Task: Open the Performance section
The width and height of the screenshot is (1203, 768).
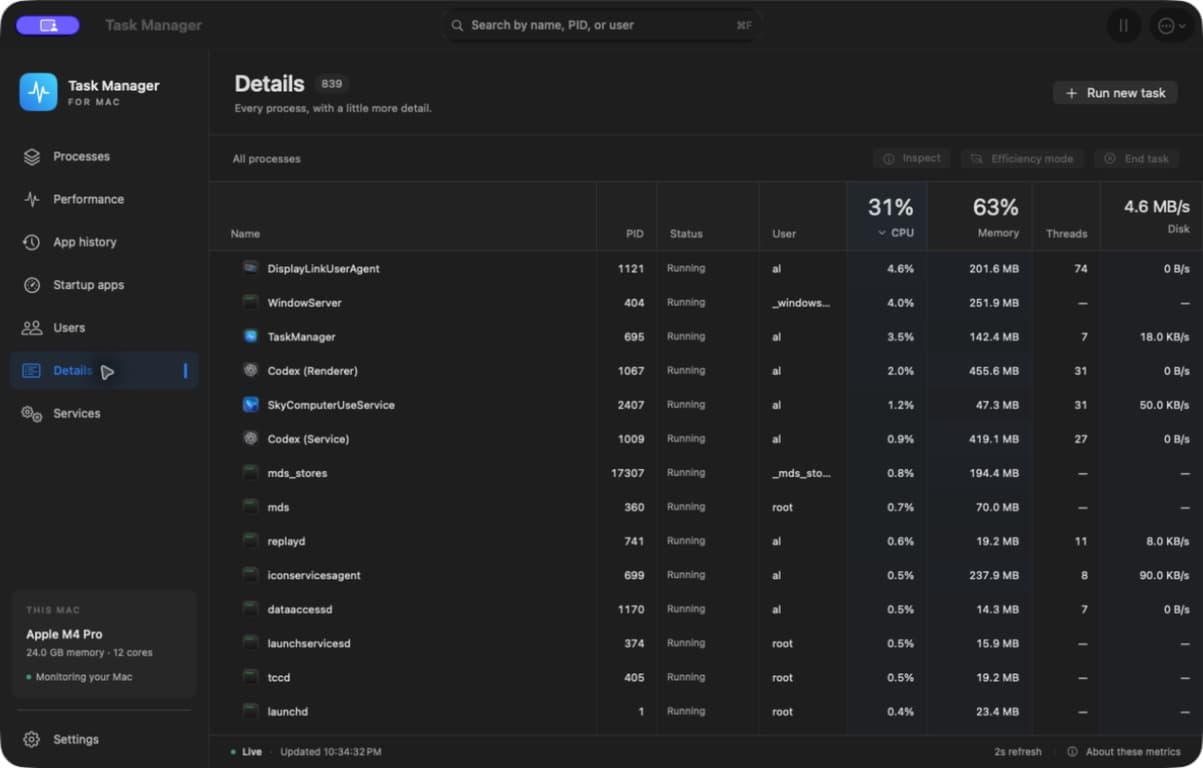Action: pos(104,199)
